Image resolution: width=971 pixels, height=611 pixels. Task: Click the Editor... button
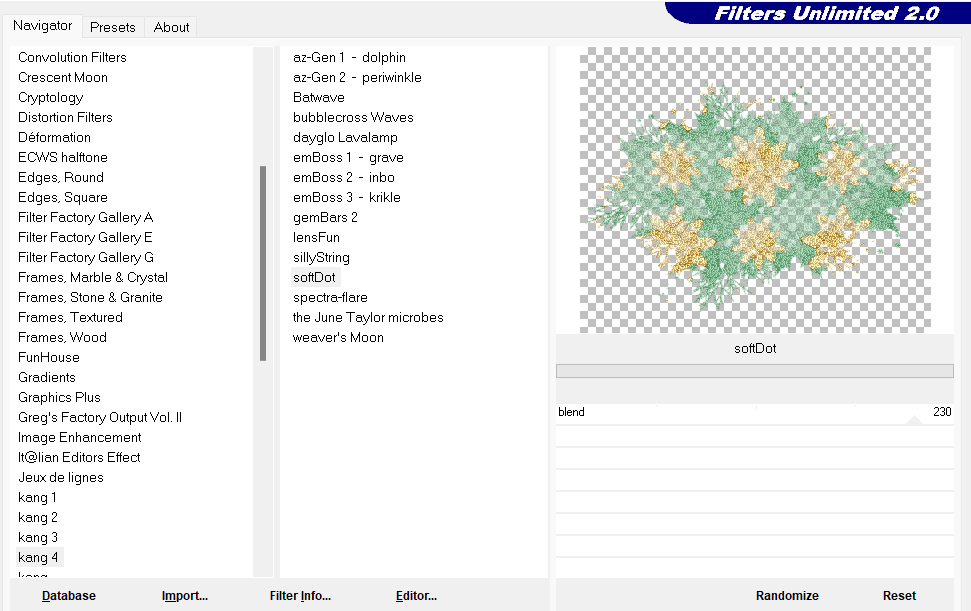[x=416, y=596]
